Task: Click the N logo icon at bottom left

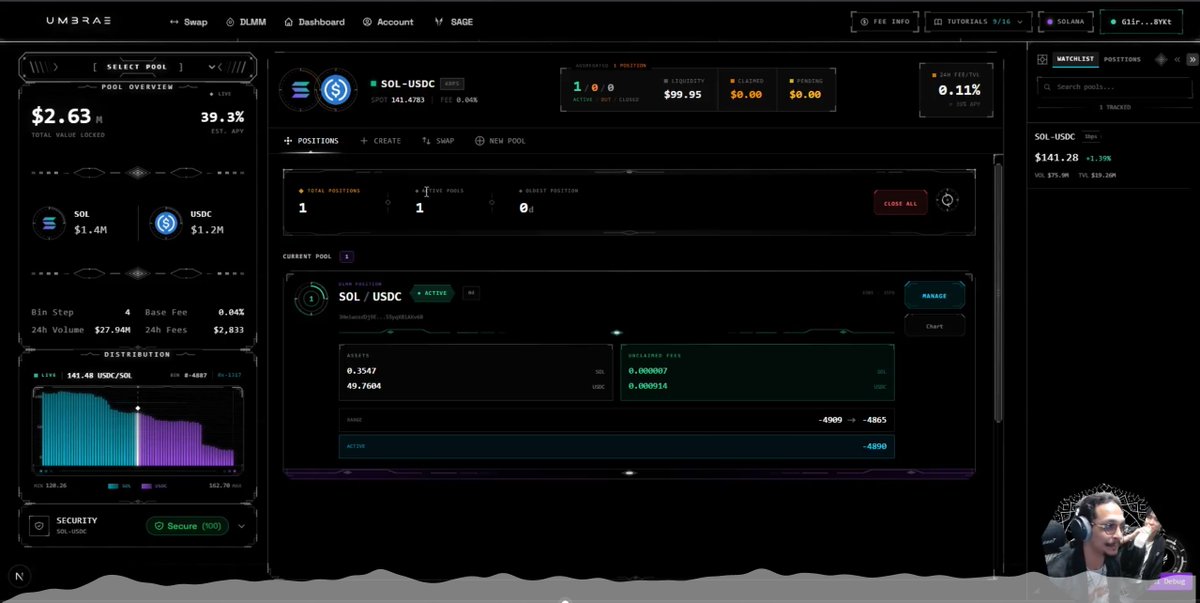Action: [x=19, y=576]
